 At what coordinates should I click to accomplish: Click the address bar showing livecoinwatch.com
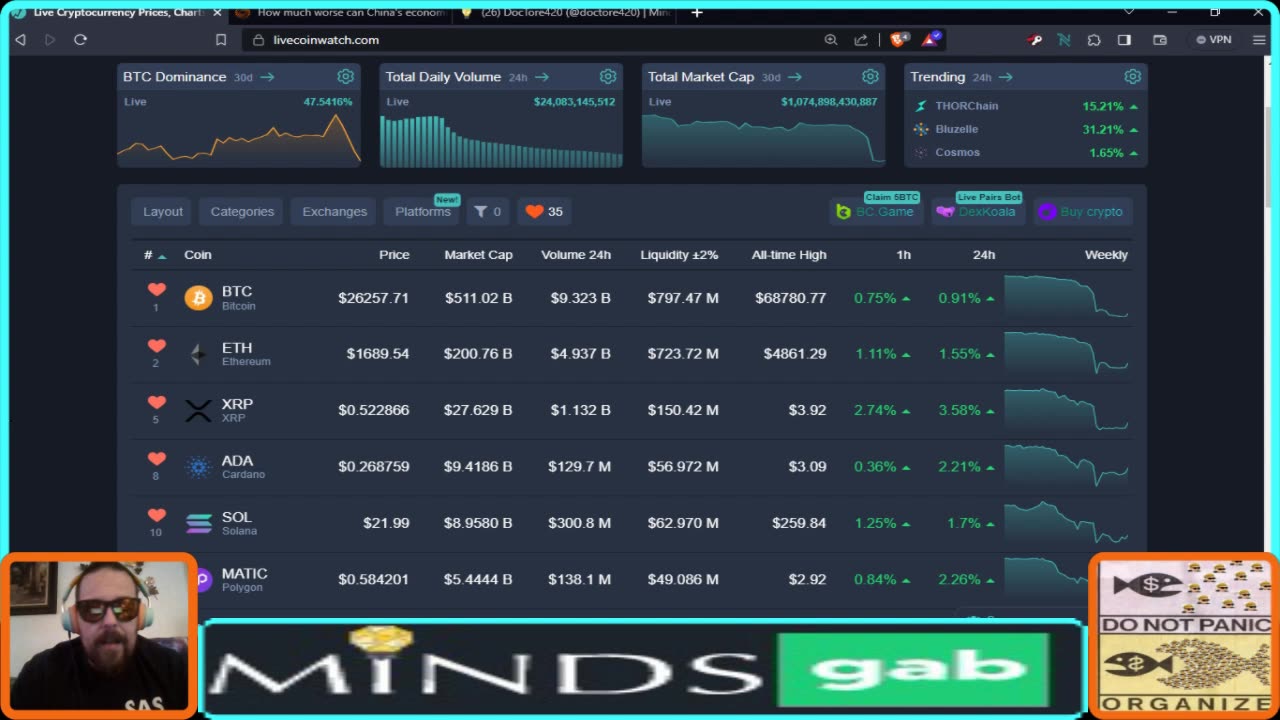pyautogui.click(x=530, y=40)
